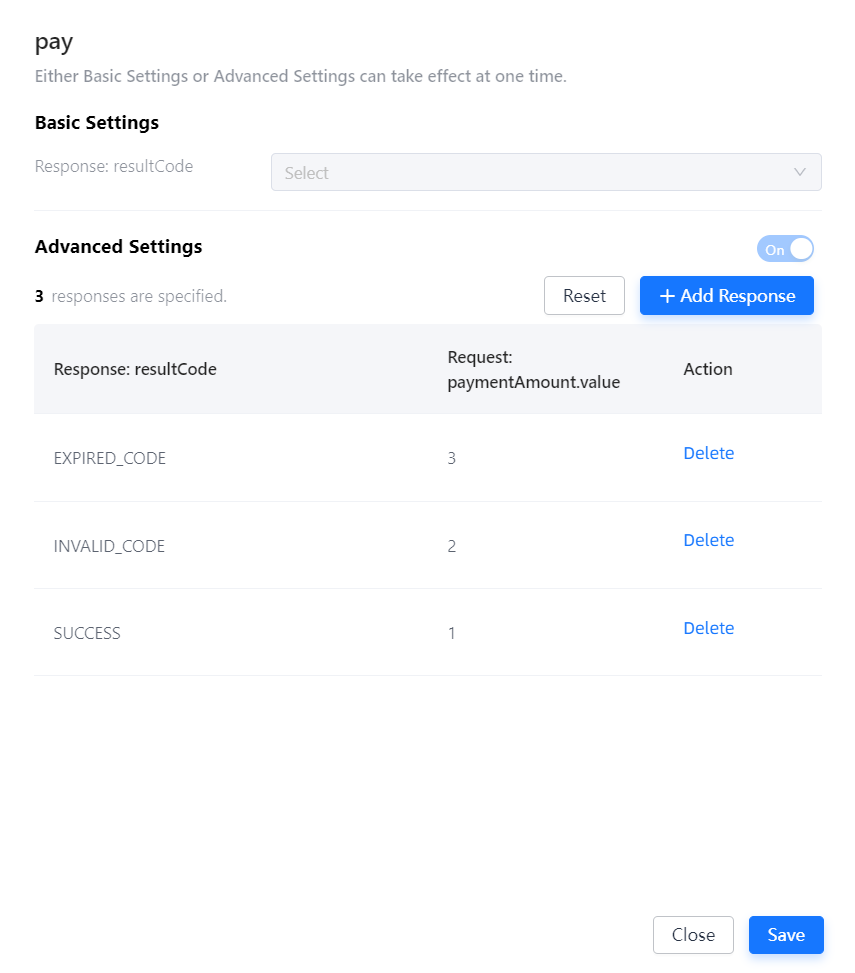Click payment amount value 2 cell
Screen dimensions: 855x973
coord(452,546)
